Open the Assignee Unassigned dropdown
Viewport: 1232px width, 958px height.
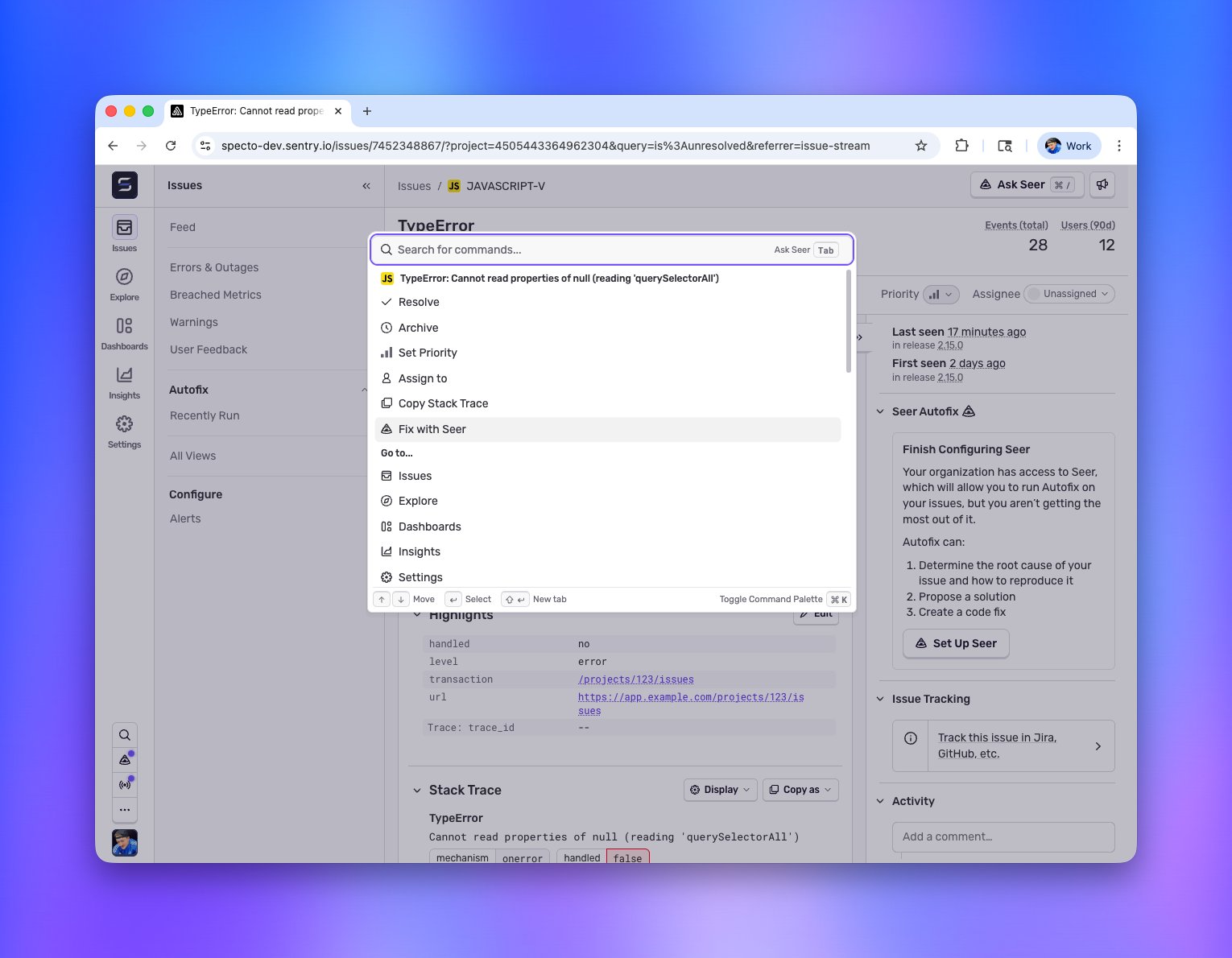coord(1069,294)
